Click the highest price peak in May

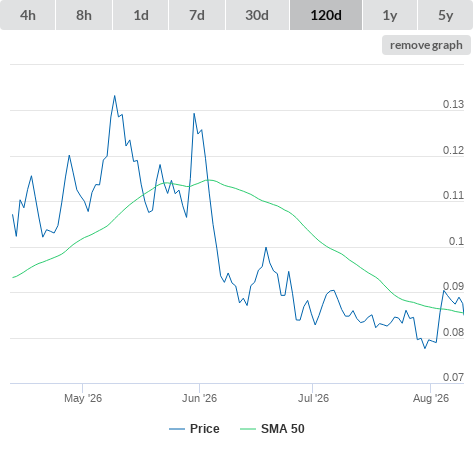(115, 96)
